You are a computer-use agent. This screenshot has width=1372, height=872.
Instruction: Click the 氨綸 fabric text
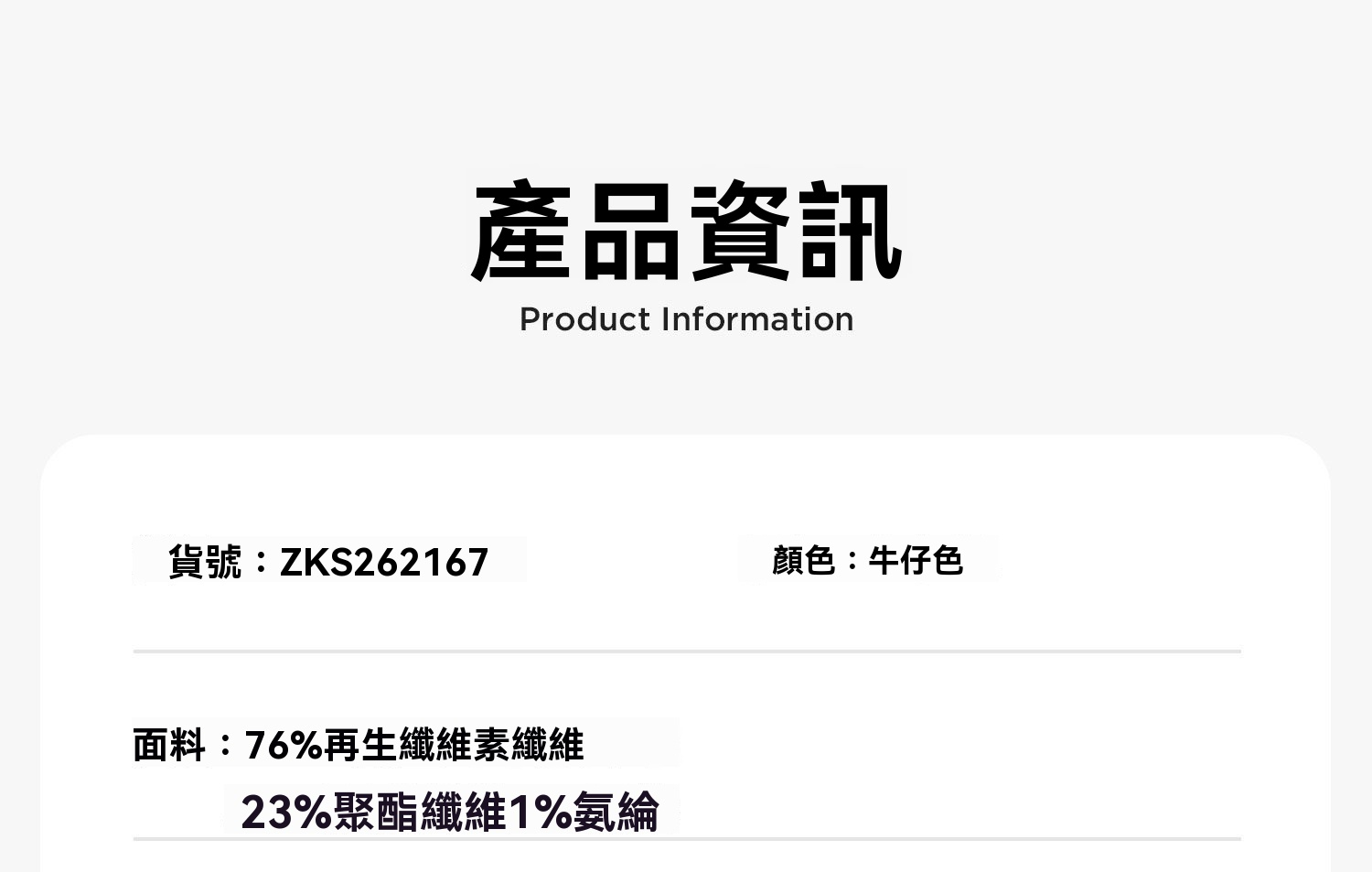pos(616,812)
